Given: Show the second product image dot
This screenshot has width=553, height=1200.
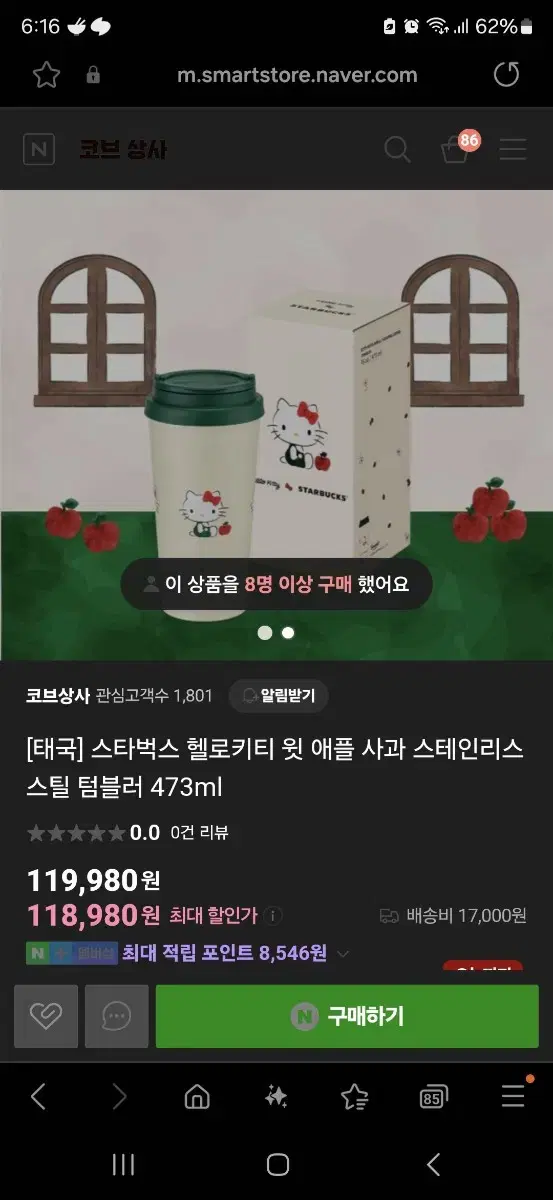Looking at the screenshot, I should pos(288,633).
